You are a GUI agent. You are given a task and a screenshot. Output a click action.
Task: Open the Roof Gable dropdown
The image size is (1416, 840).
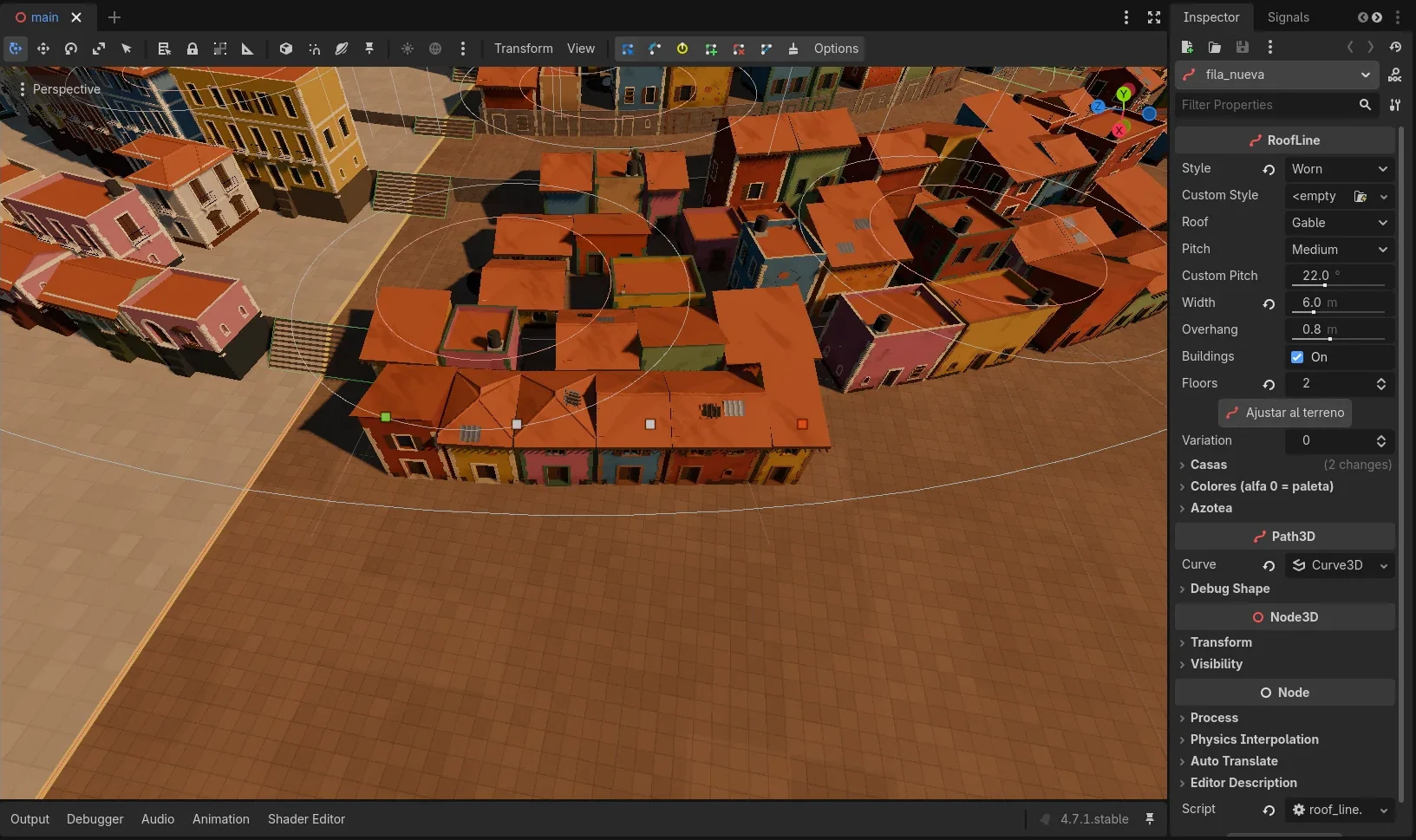1340,223
